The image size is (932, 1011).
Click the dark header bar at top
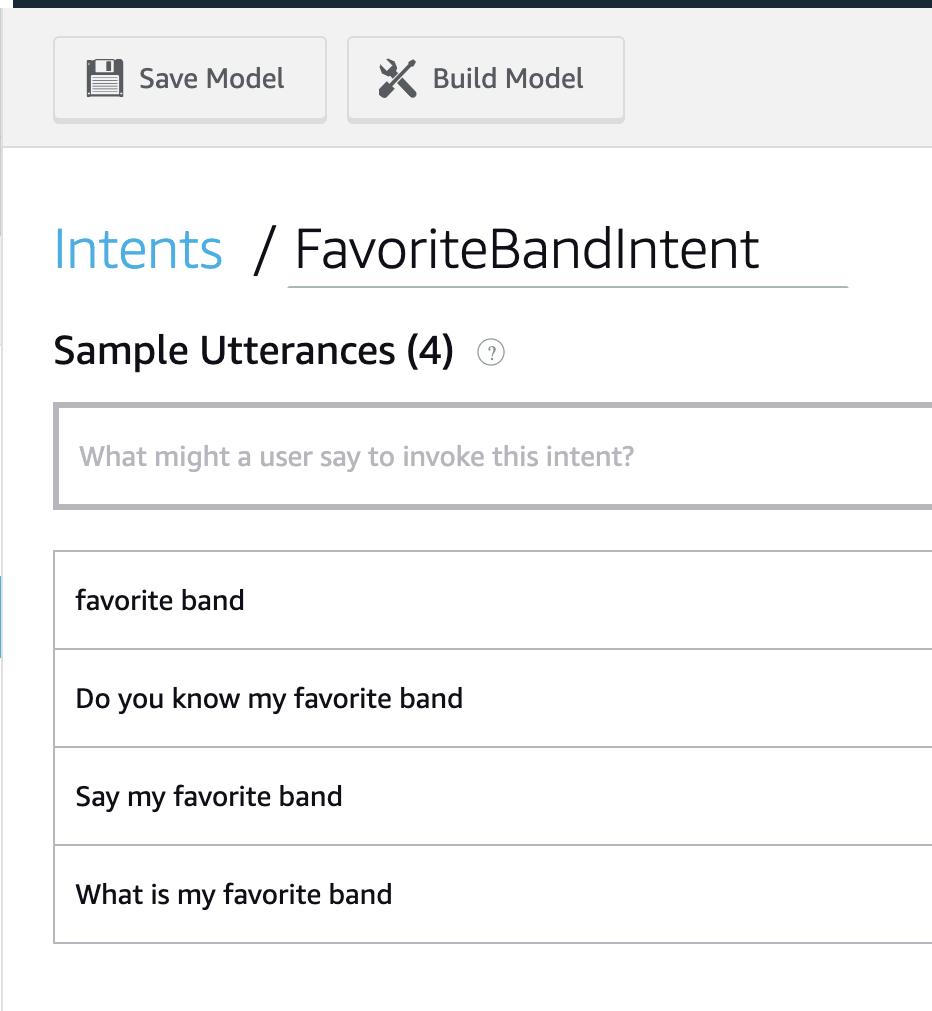[x=466, y=4]
